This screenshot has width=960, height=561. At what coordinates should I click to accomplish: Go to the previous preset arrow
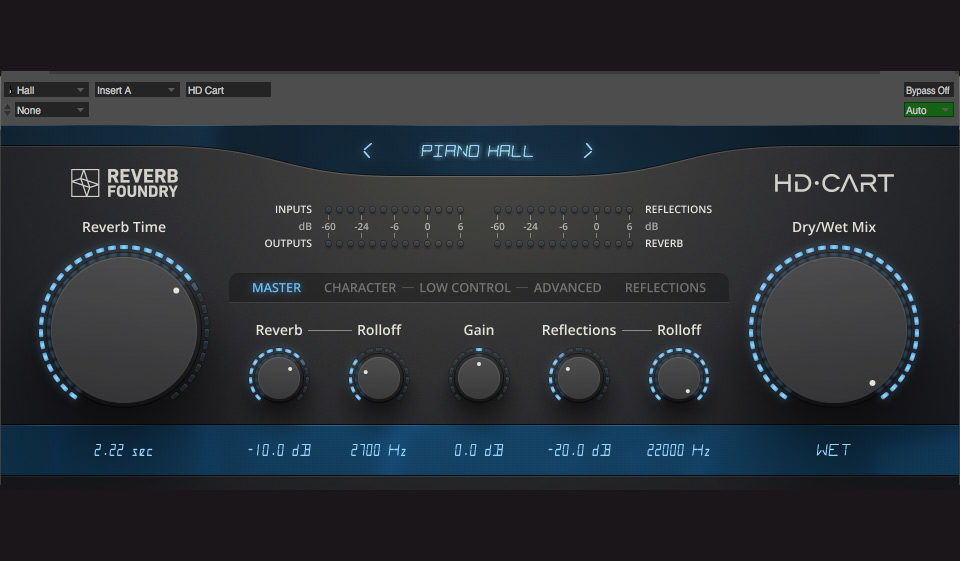point(367,151)
